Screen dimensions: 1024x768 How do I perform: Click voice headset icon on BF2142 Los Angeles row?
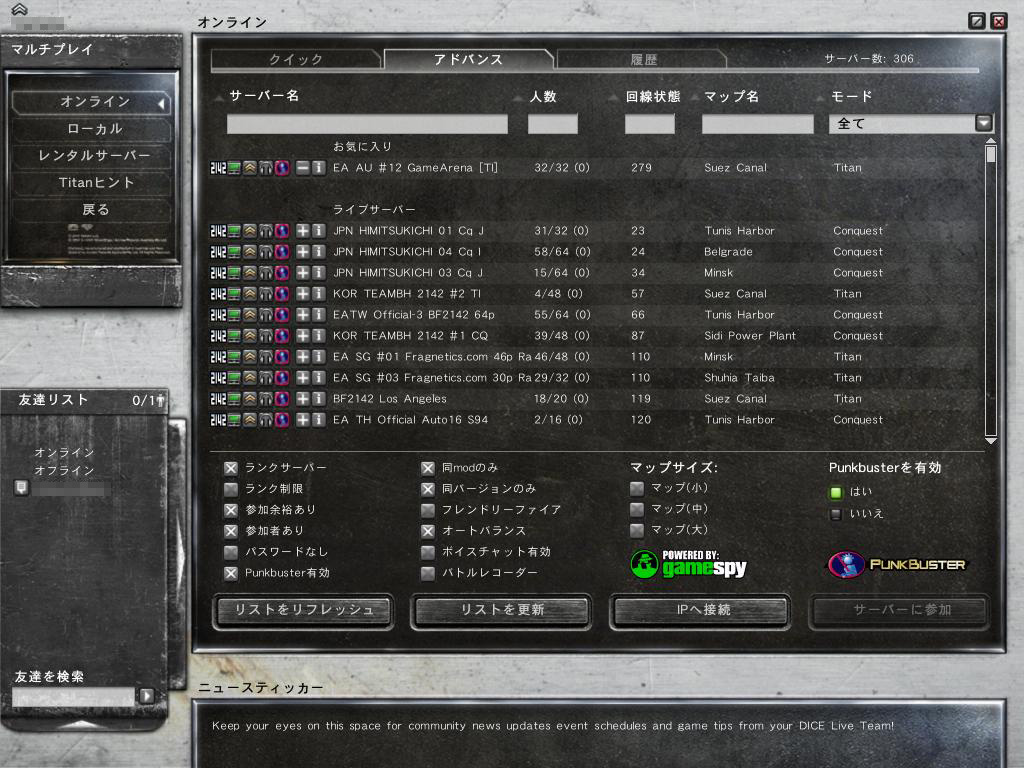click(266, 398)
